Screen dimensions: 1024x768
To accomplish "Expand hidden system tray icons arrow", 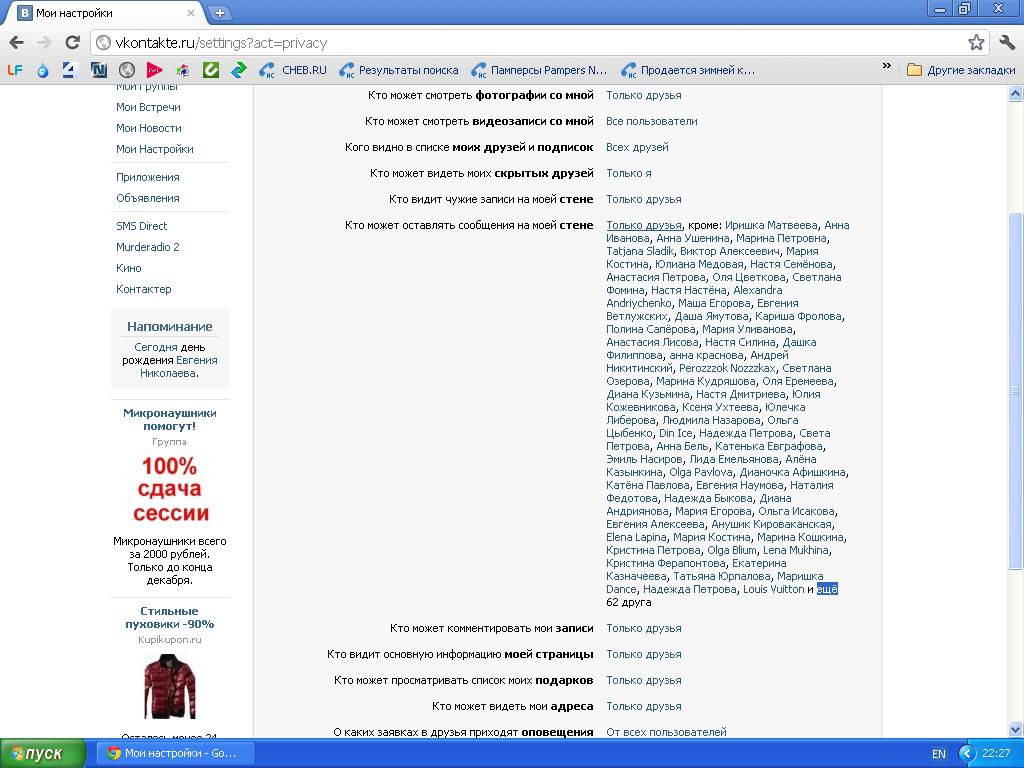I will [966, 753].
